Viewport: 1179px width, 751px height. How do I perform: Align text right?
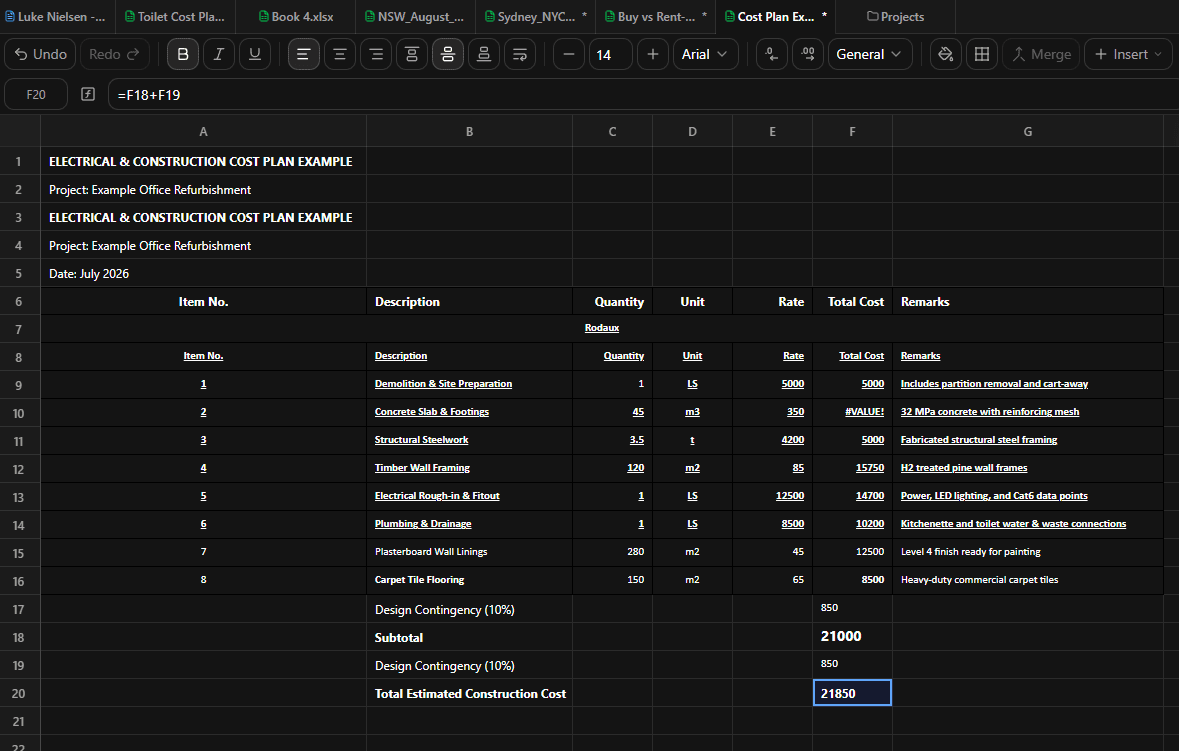pos(376,54)
